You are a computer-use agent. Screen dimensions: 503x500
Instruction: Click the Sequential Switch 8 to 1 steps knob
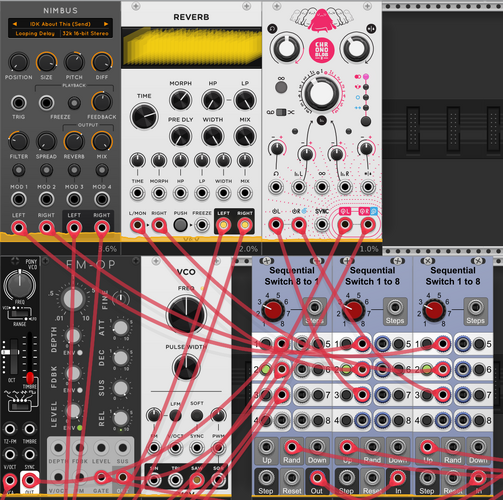[x=273, y=310]
